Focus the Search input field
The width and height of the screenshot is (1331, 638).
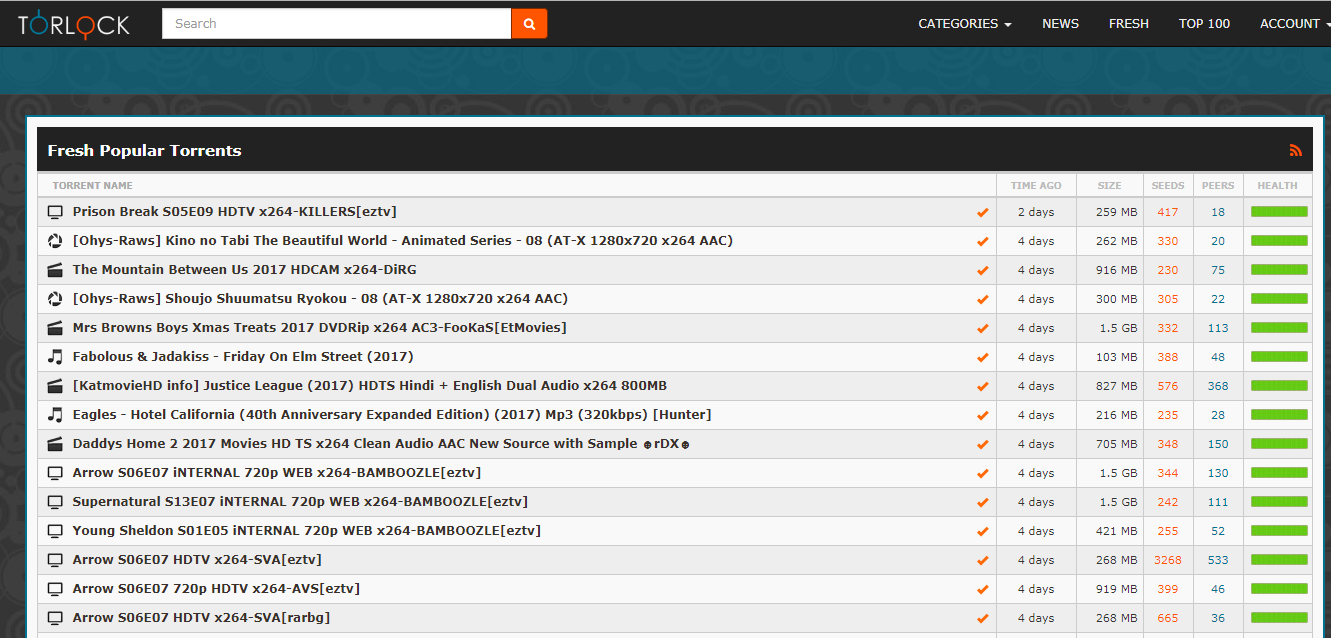(x=336, y=23)
